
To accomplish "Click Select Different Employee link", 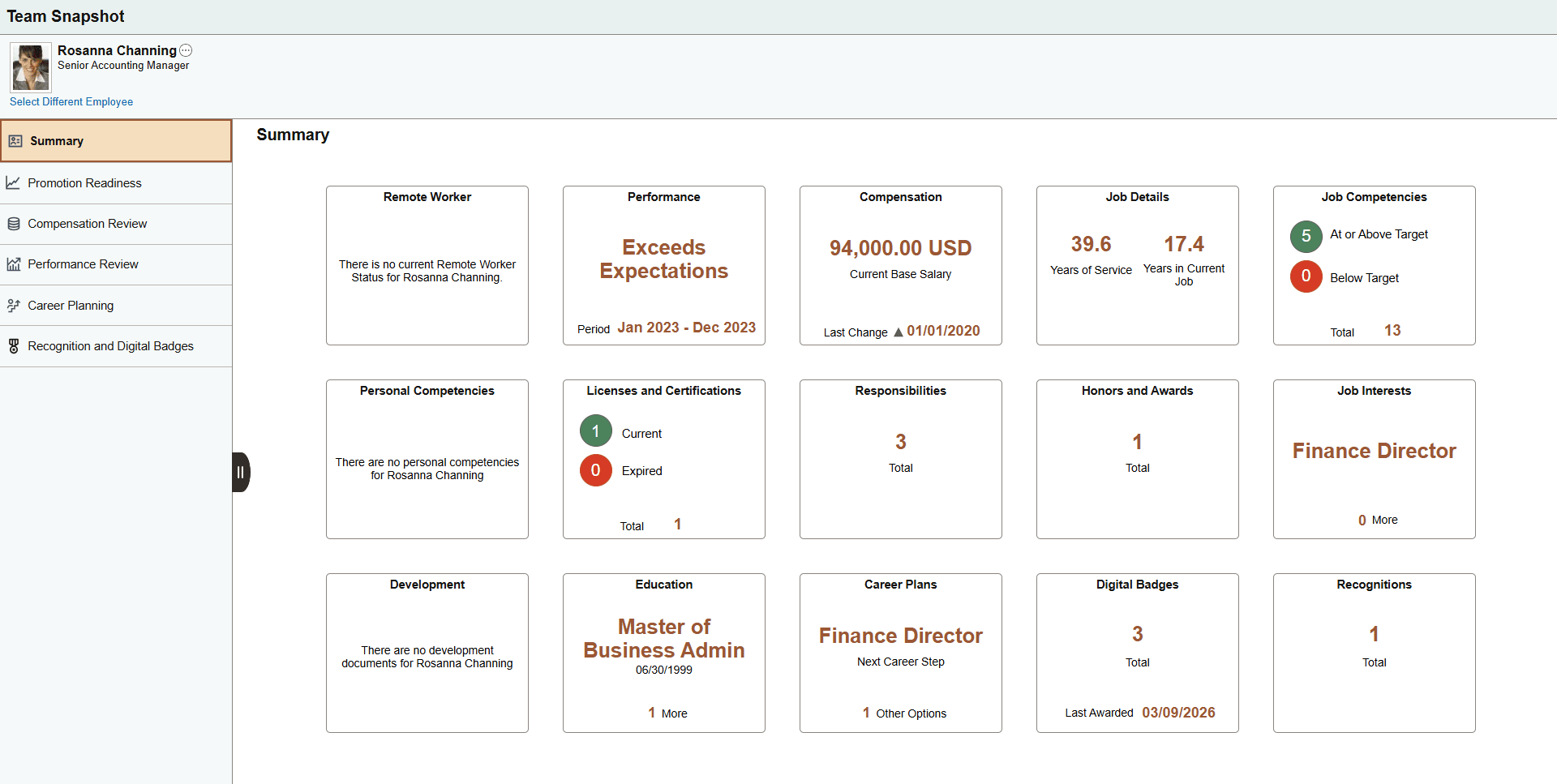I will [71, 101].
